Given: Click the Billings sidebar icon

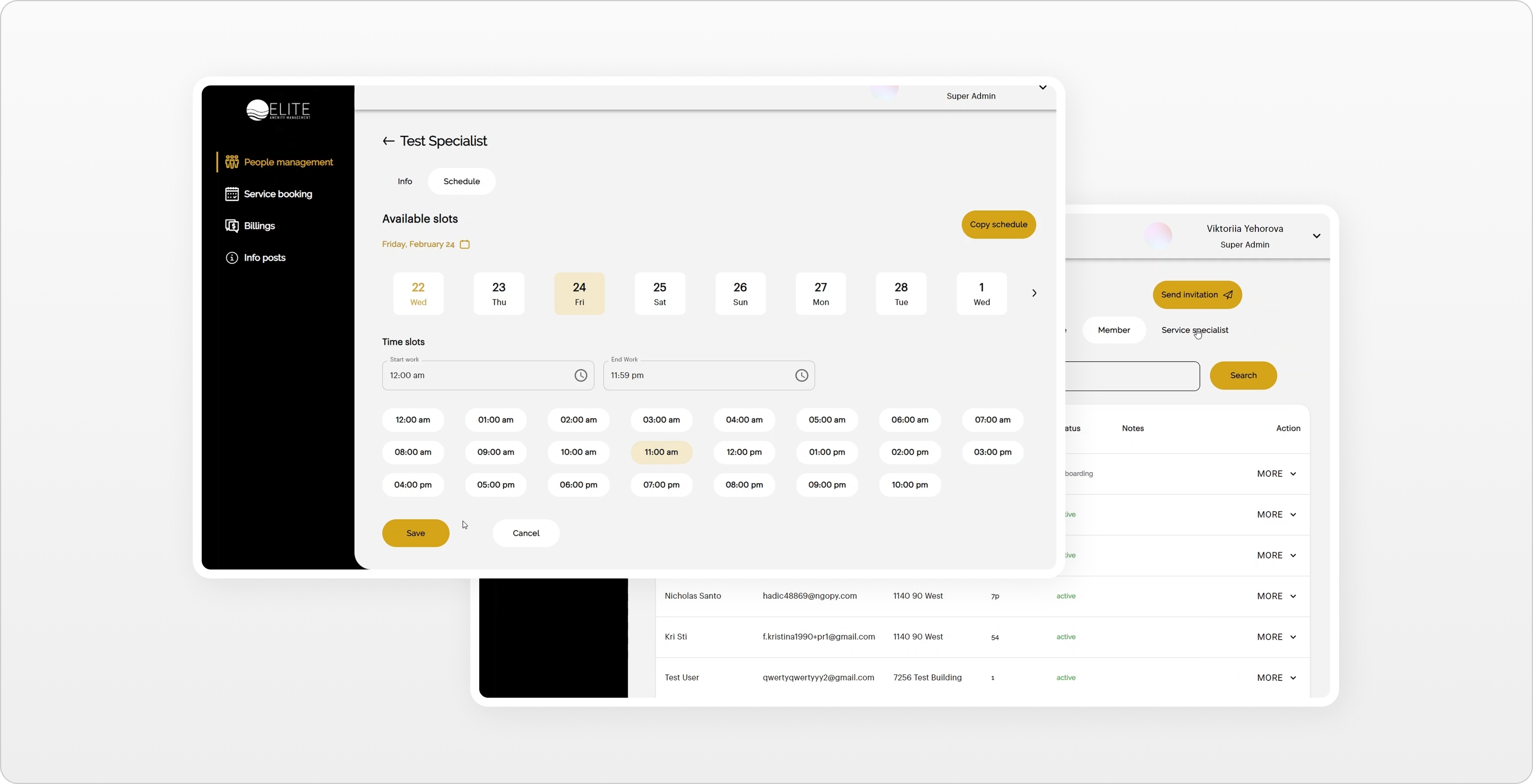Looking at the screenshot, I should point(231,225).
